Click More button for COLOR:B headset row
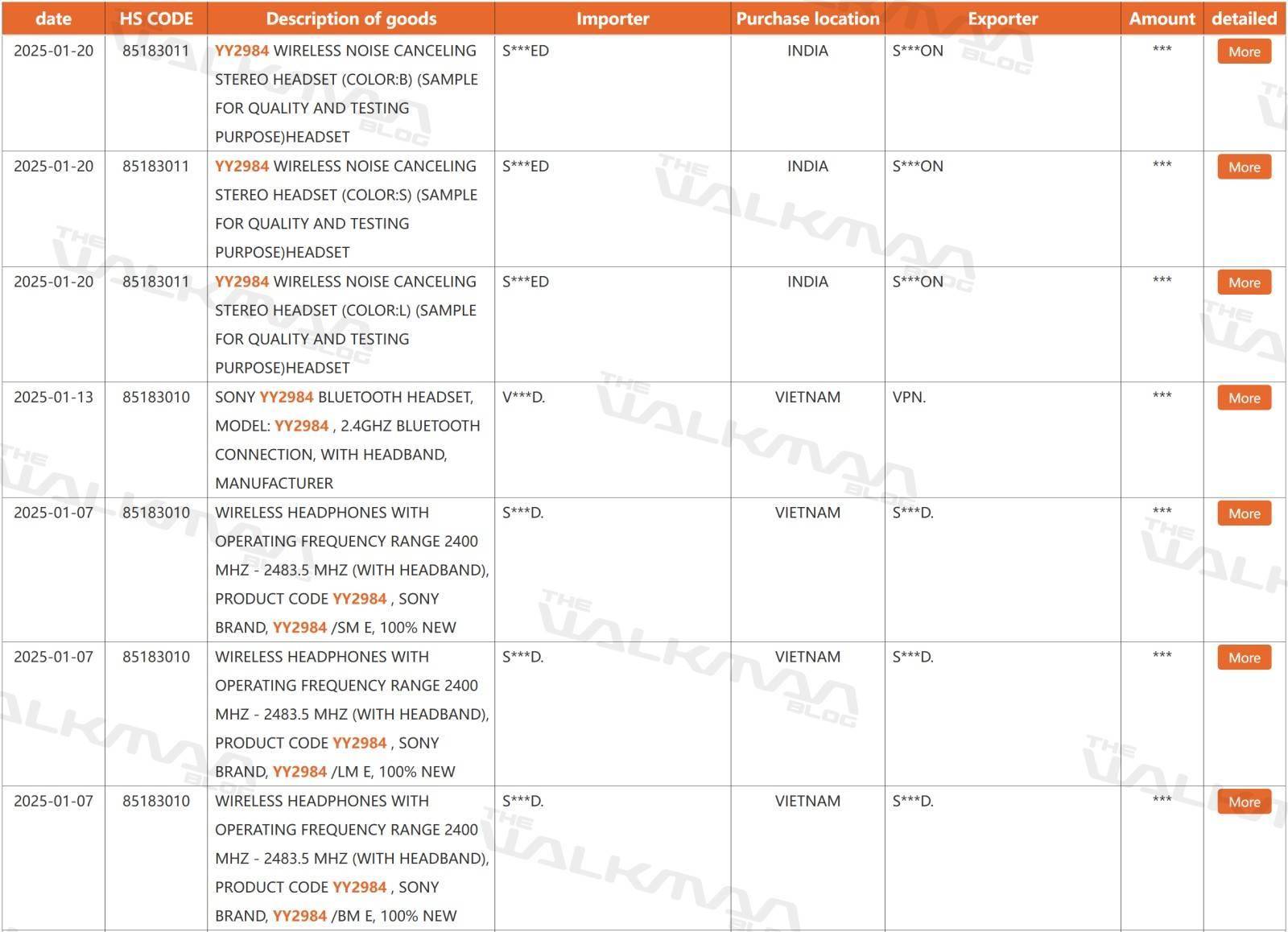 point(1244,52)
